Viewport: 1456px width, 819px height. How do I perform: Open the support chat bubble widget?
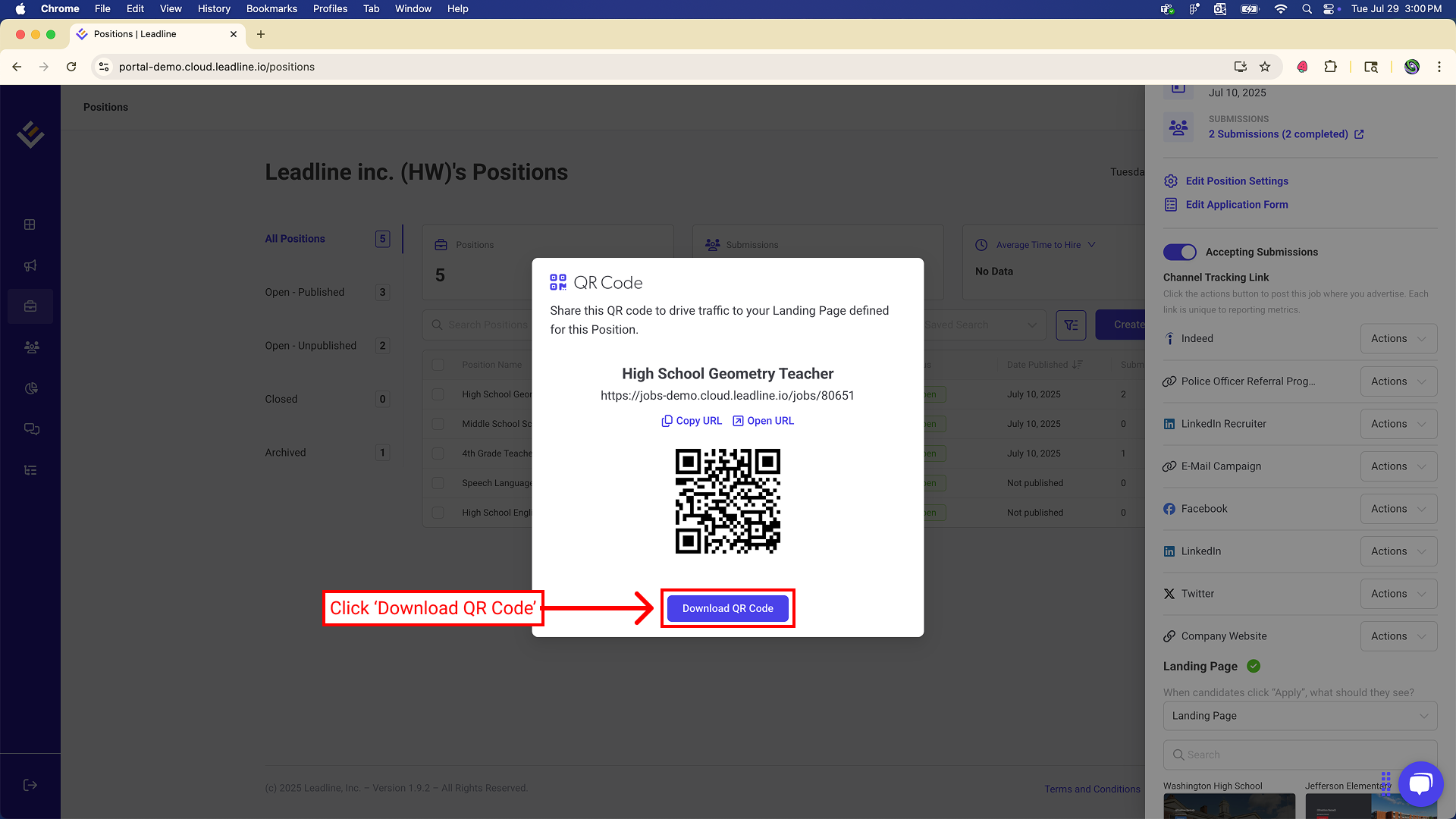(x=1420, y=783)
